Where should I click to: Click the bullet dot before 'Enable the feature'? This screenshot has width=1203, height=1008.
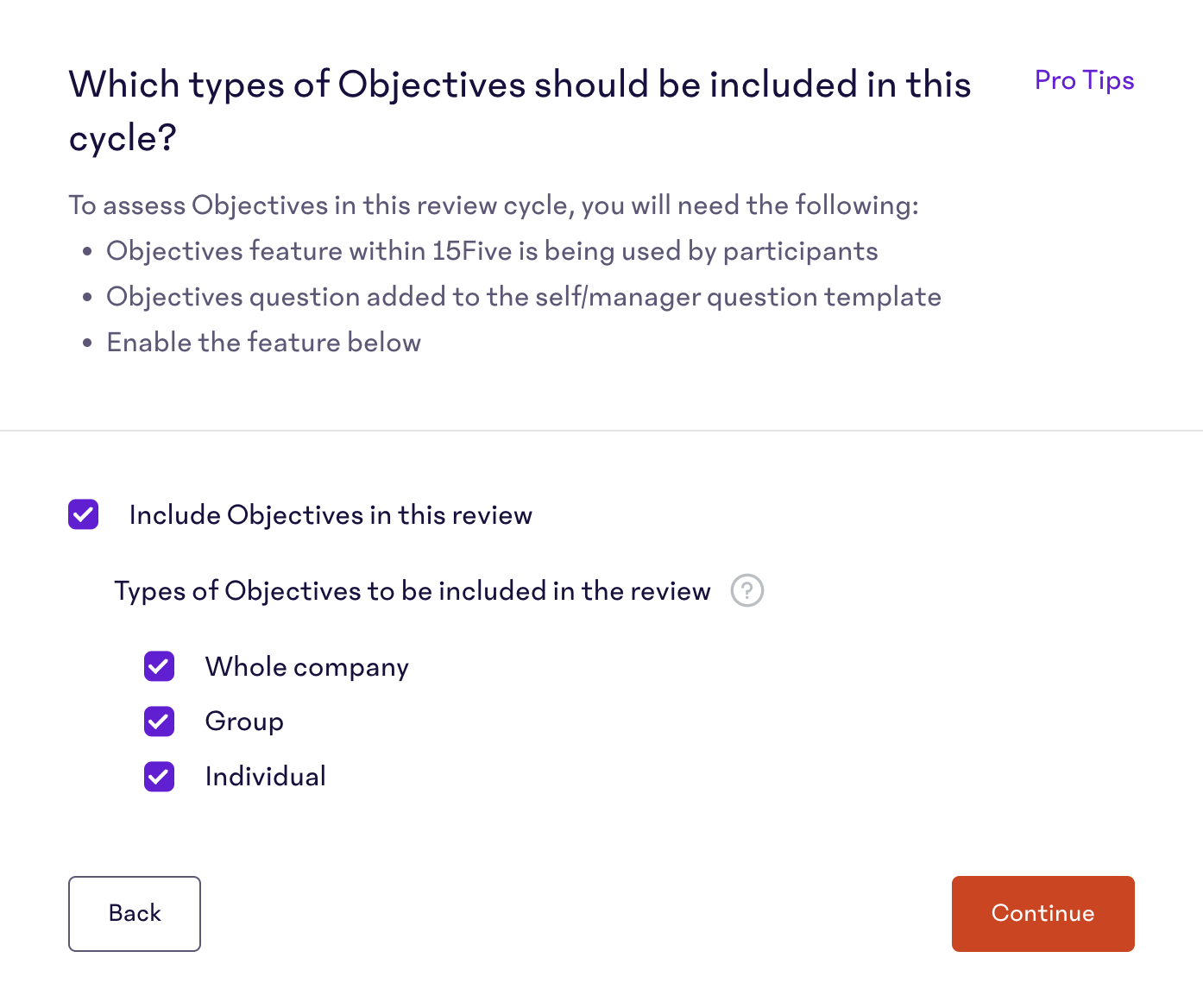click(87, 343)
